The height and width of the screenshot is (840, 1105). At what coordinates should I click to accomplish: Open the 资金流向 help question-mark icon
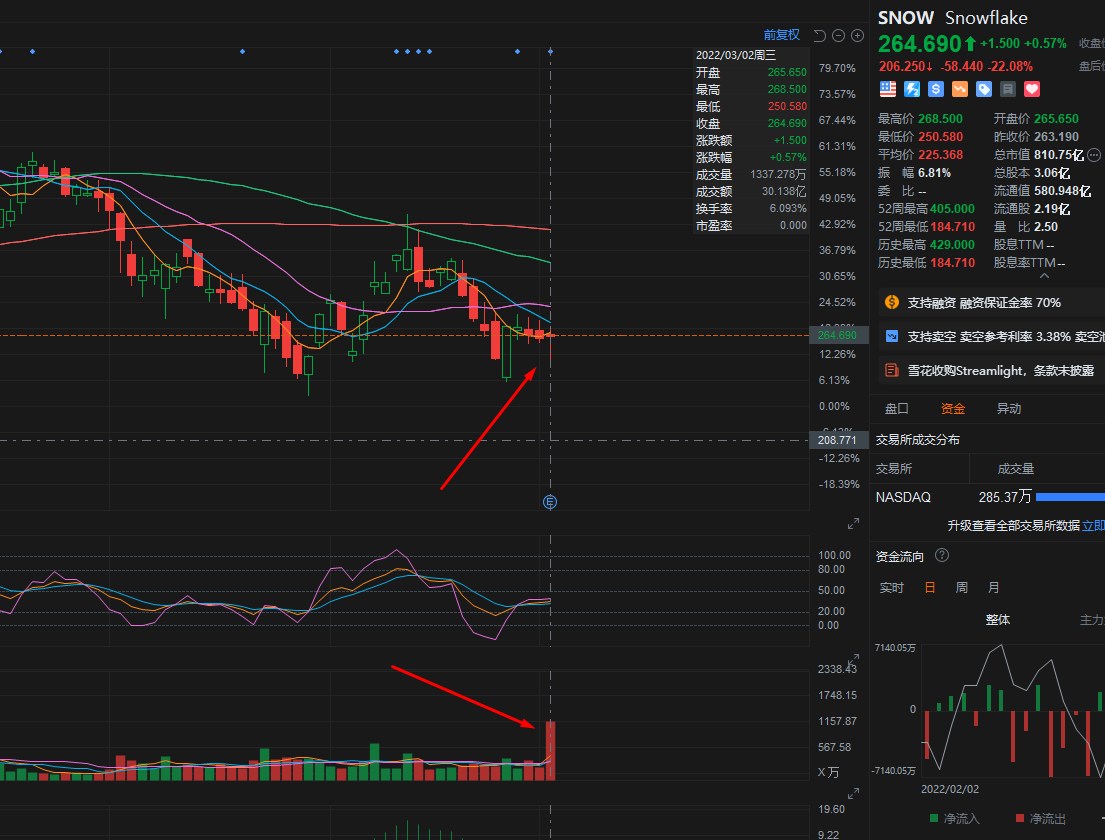click(x=942, y=555)
